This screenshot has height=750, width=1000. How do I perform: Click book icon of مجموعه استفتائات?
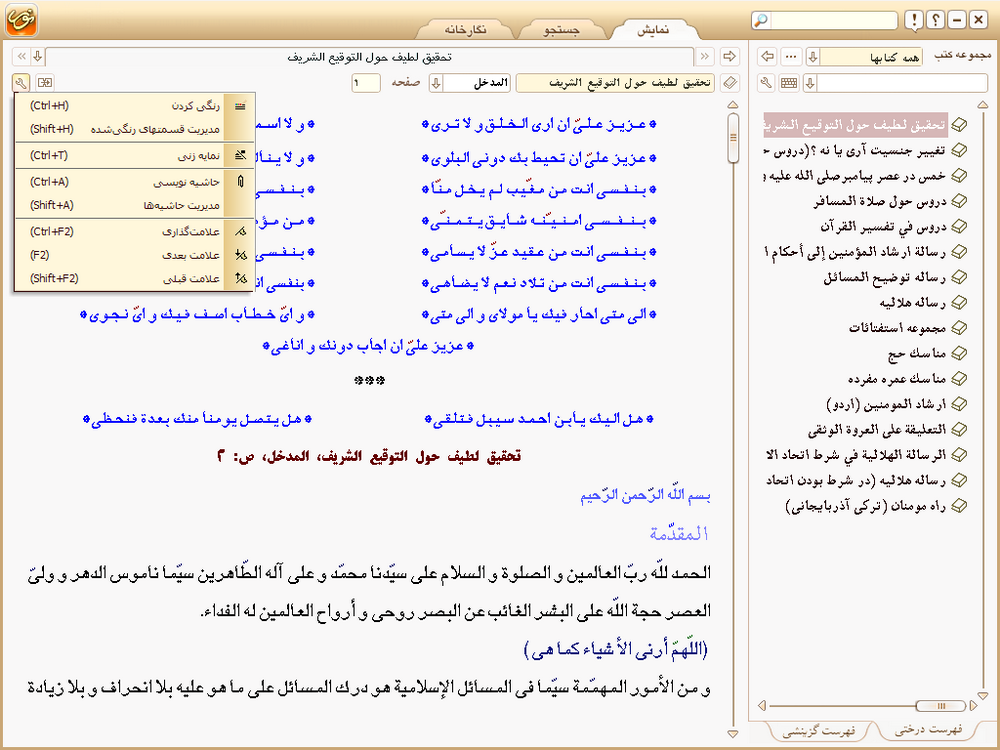(x=959, y=328)
